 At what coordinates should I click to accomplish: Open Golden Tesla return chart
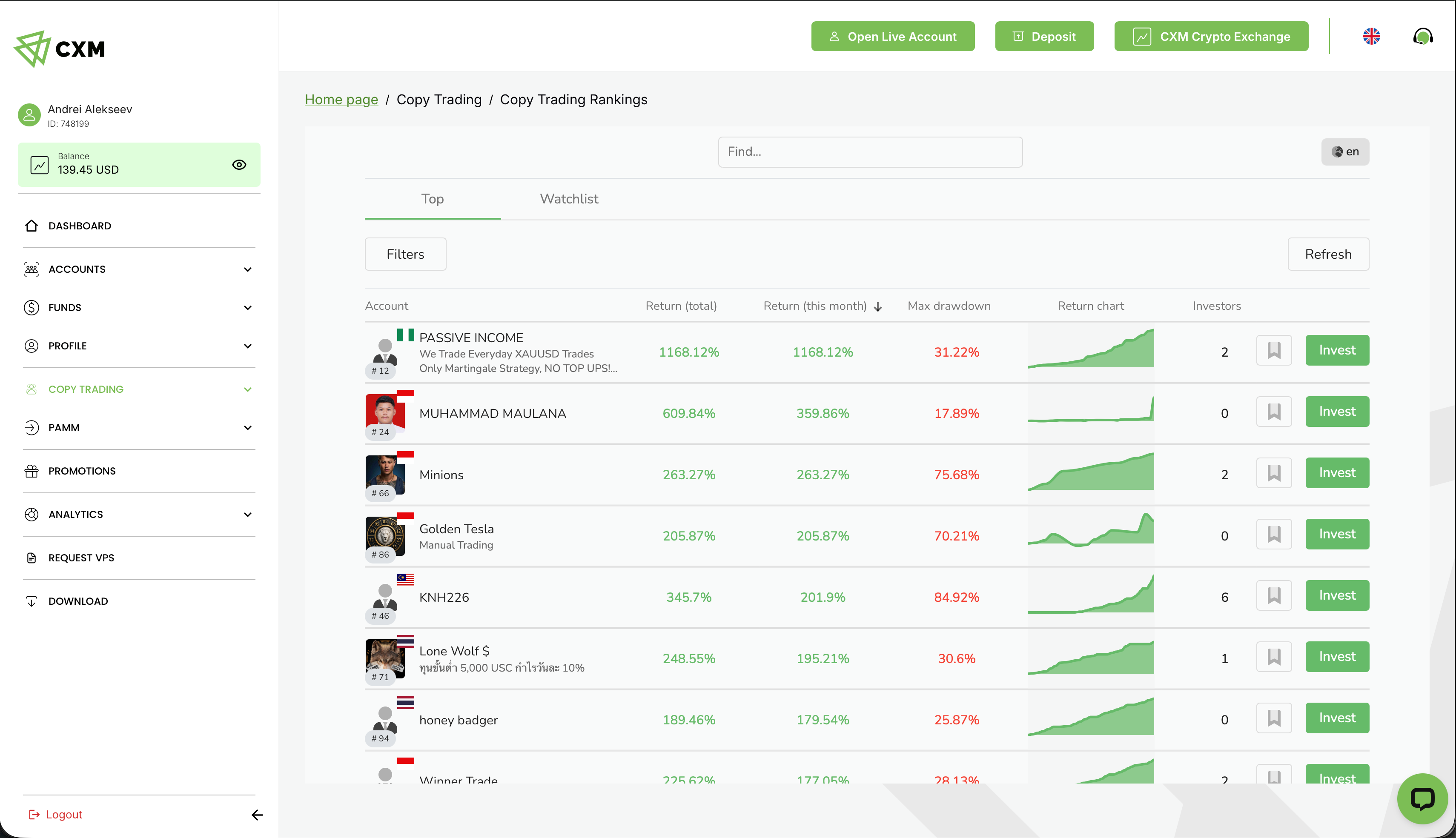pos(1090,529)
